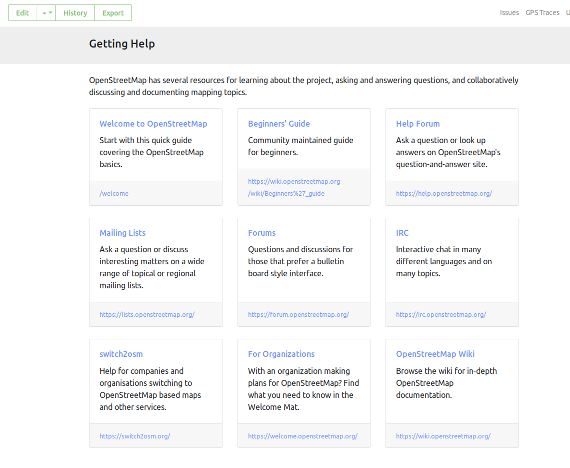Open the Help Forum heading link
This screenshot has height=468, width=570.
[x=418, y=124]
